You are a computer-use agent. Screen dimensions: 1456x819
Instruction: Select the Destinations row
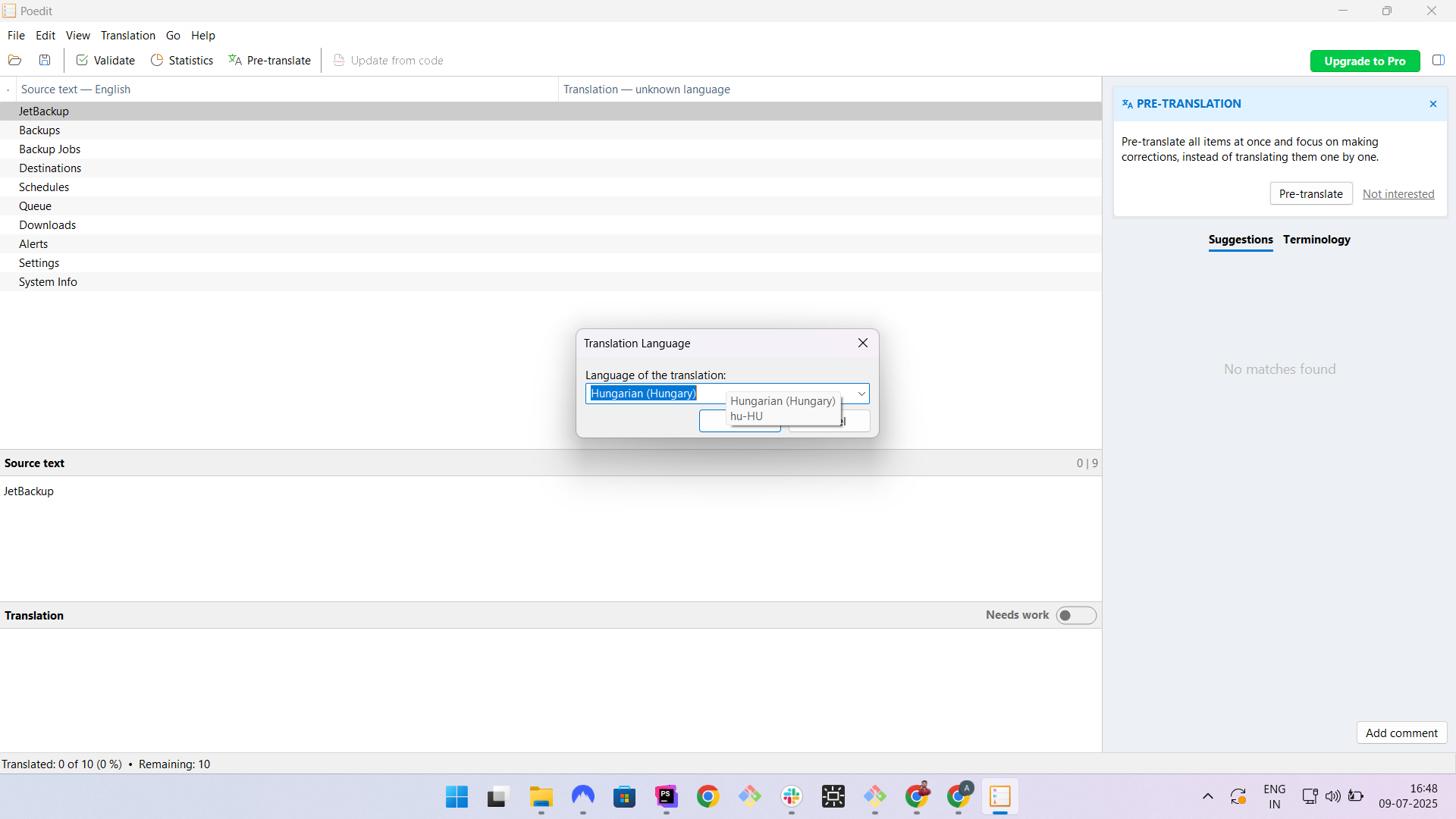[x=551, y=168]
